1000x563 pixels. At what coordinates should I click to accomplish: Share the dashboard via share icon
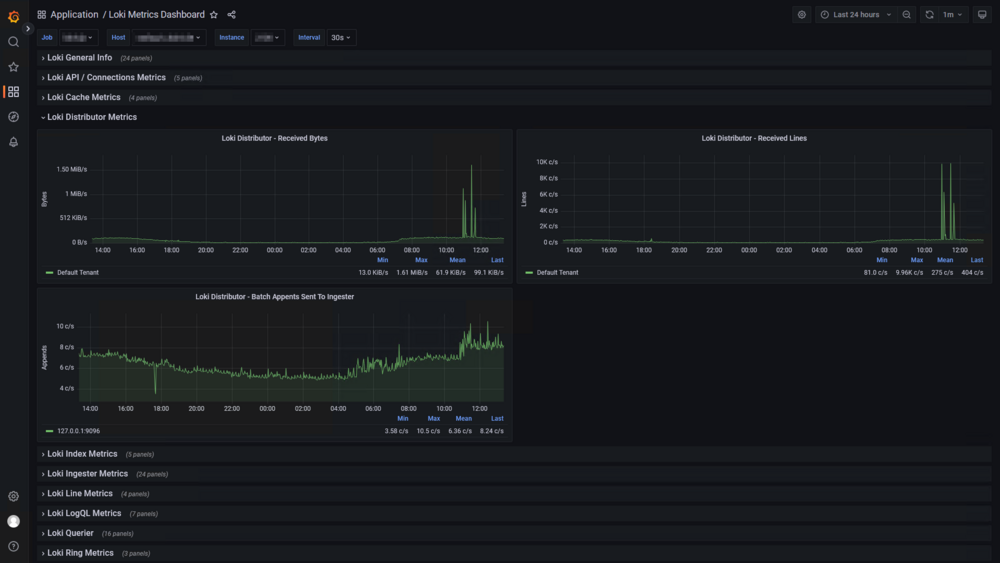232,15
